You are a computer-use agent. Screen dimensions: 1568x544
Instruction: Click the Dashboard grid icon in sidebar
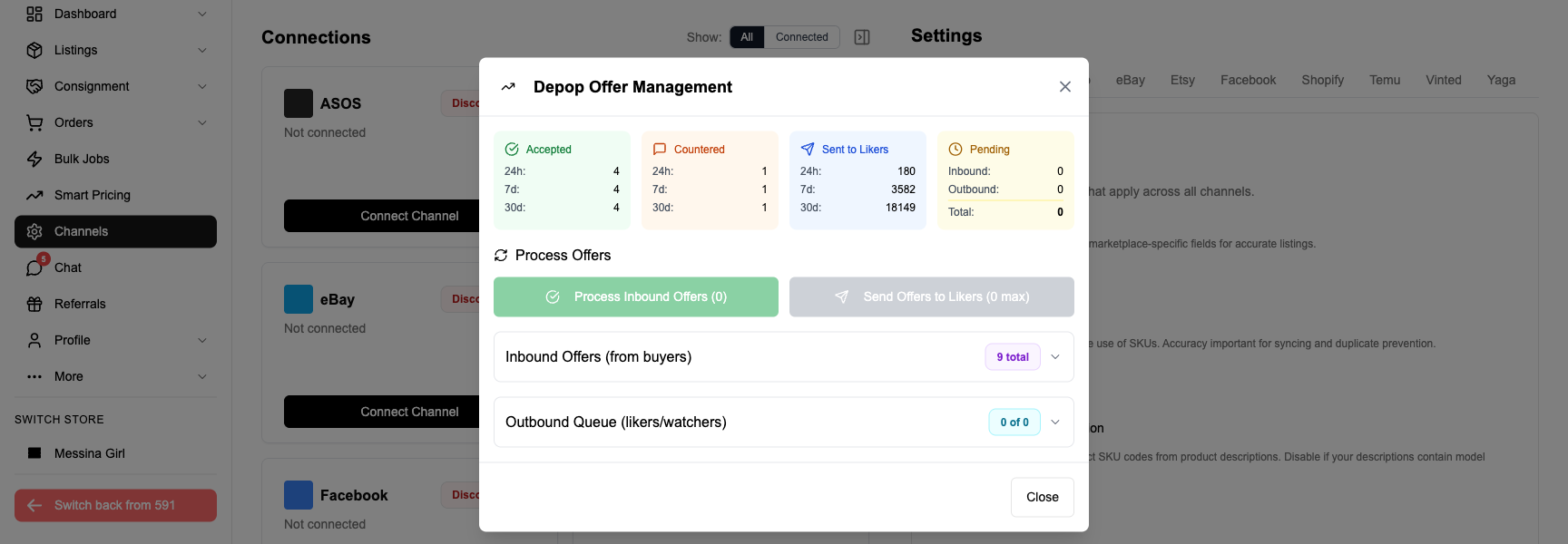pyautogui.click(x=34, y=14)
